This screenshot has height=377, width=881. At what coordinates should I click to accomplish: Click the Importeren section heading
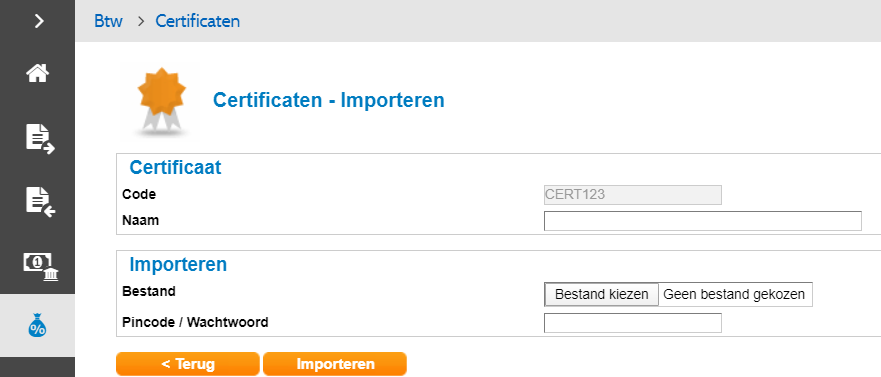coord(178,265)
